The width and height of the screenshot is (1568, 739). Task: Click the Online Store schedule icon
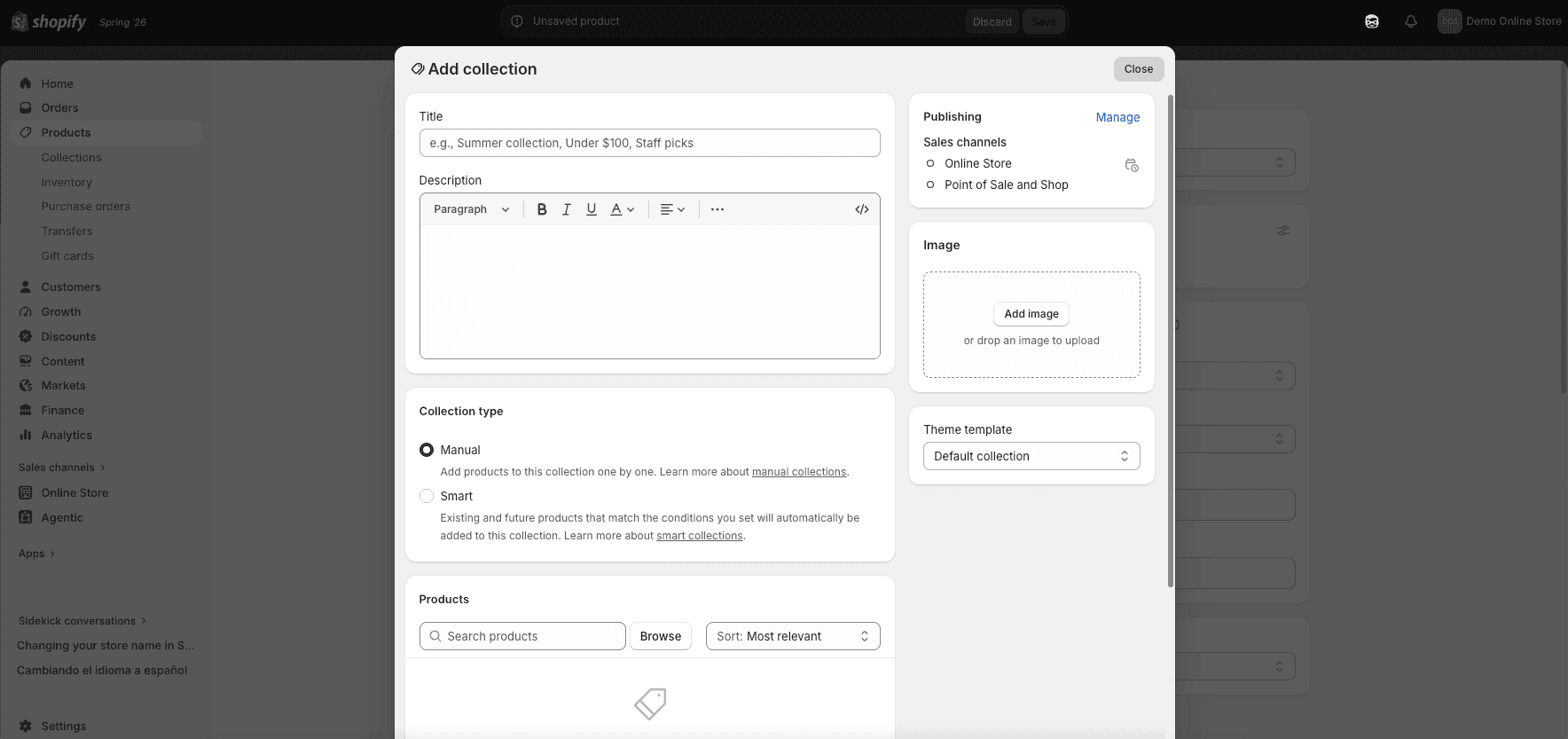1132,165
